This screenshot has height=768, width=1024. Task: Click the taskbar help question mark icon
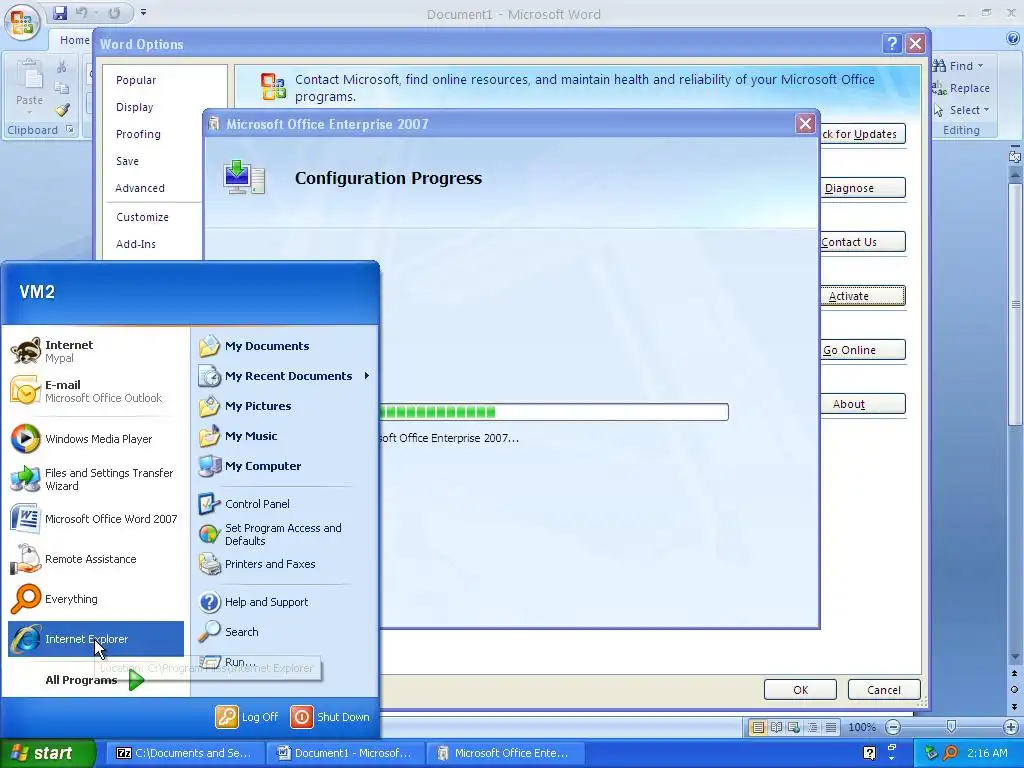click(869, 753)
